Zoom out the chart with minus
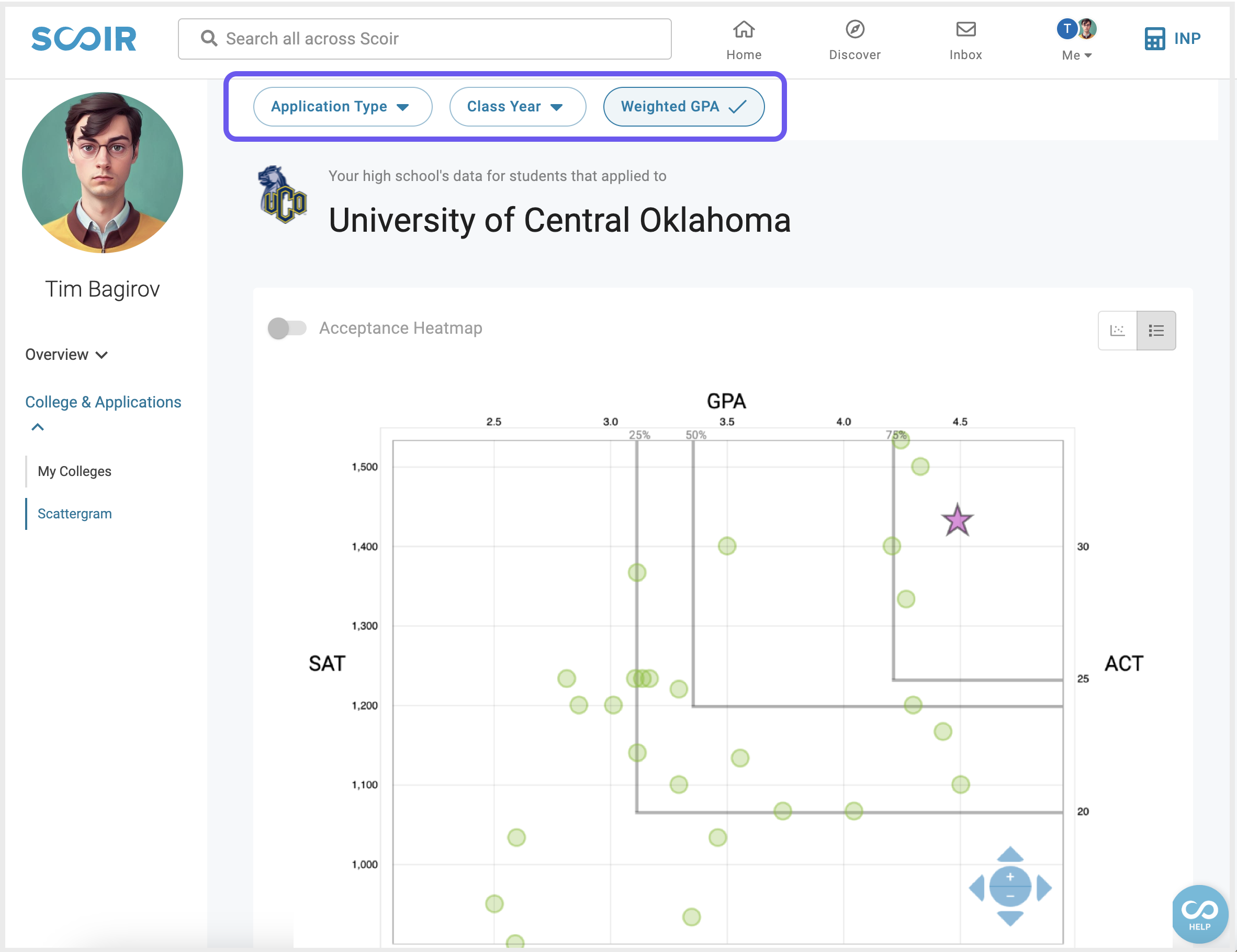Viewport: 1237px width, 952px height. coord(1010,897)
